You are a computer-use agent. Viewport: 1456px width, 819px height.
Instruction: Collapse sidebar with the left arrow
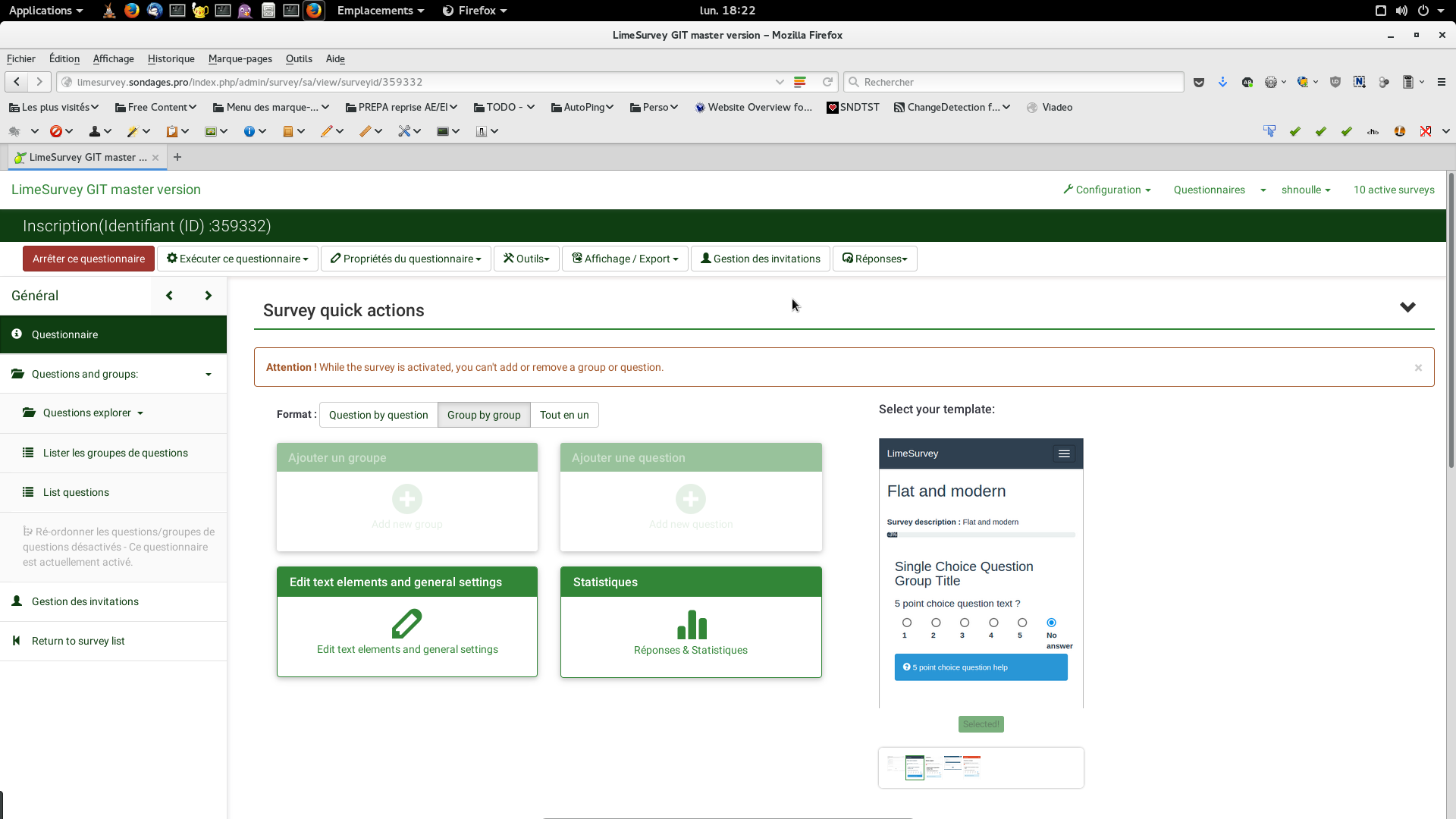click(x=169, y=296)
